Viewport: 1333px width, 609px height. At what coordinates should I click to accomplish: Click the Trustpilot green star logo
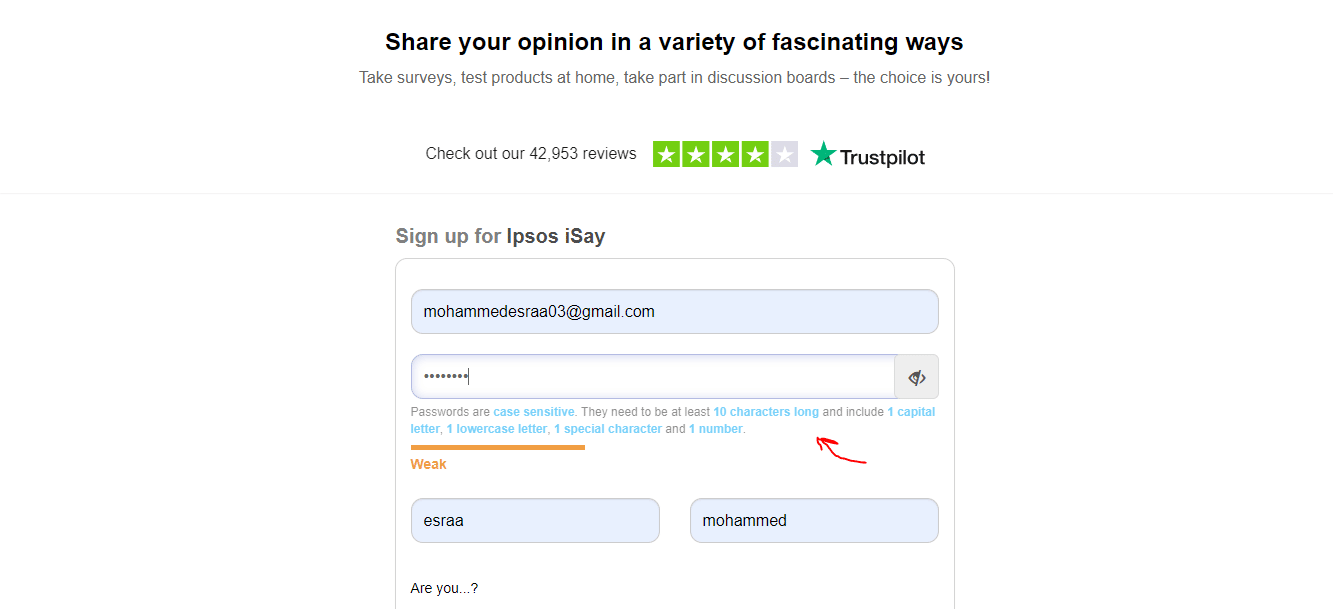click(823, 154)
